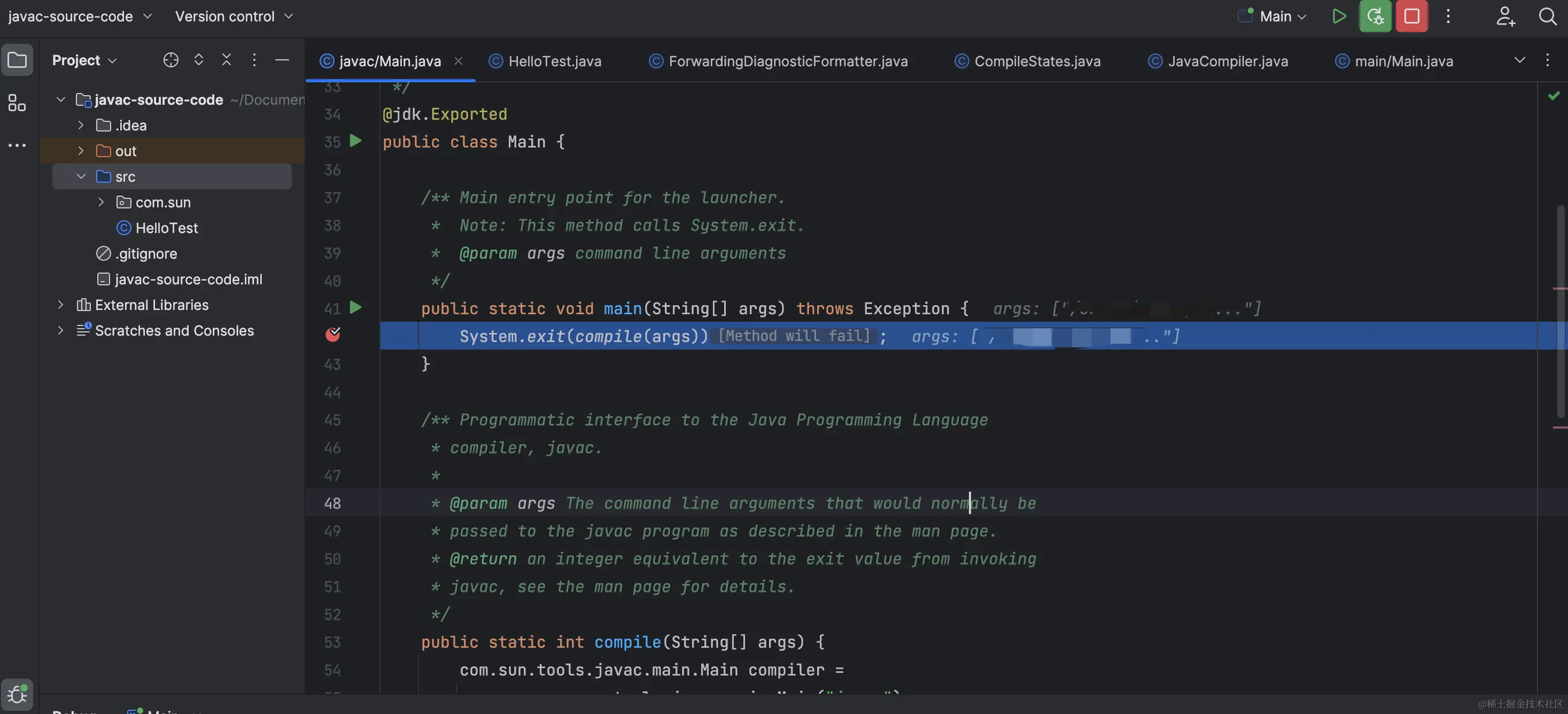Viewport: 1568px width, 714px height.
Task: Click run gutter arrow beside main method
Action: click(x=355, y=308)
